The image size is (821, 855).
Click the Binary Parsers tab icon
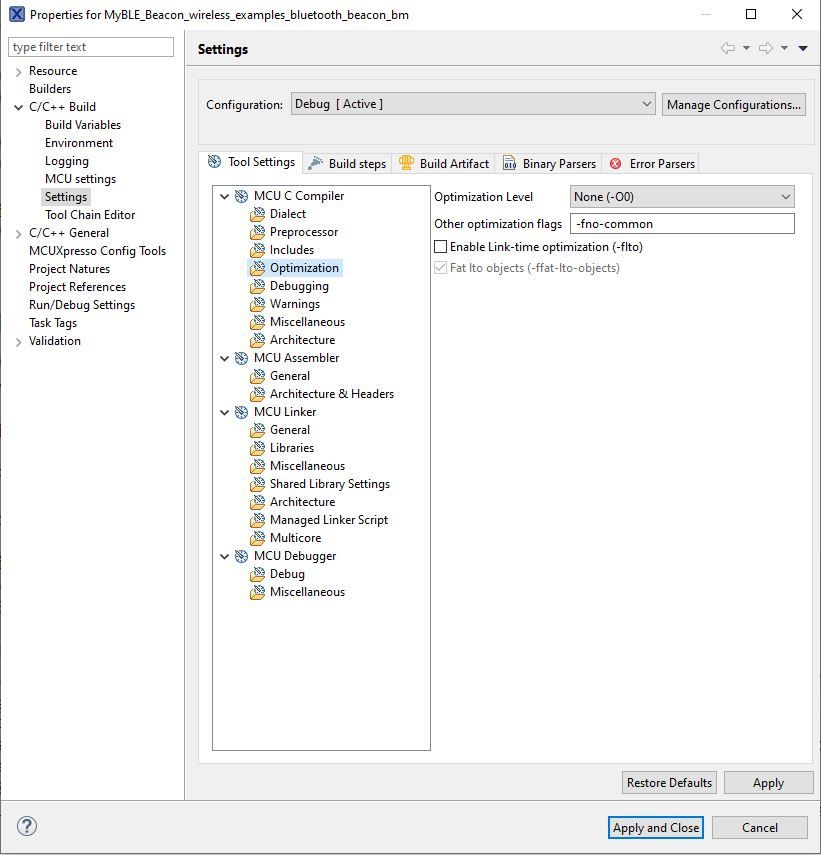coord(509,163)
